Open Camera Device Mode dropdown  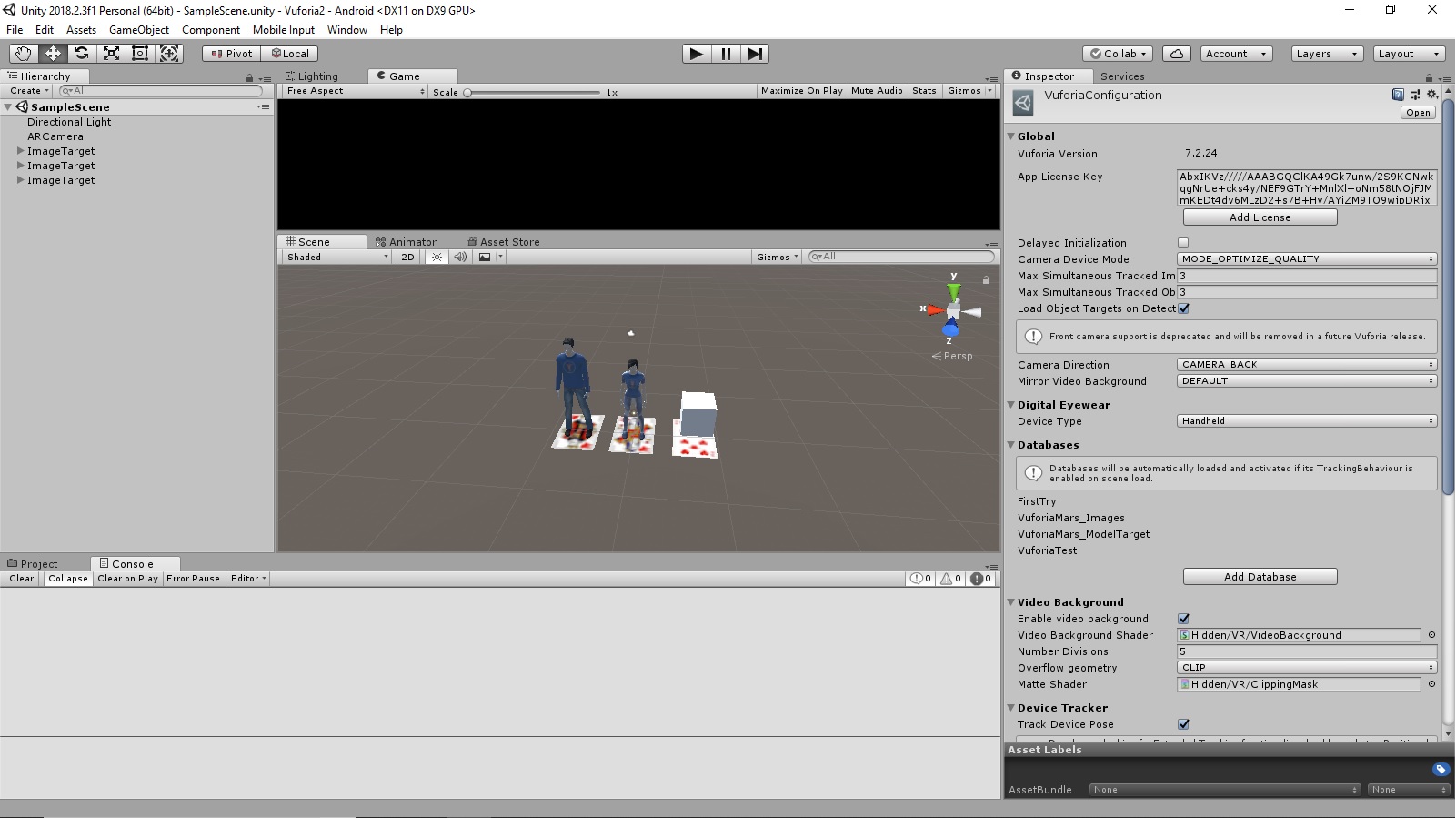1307,259
